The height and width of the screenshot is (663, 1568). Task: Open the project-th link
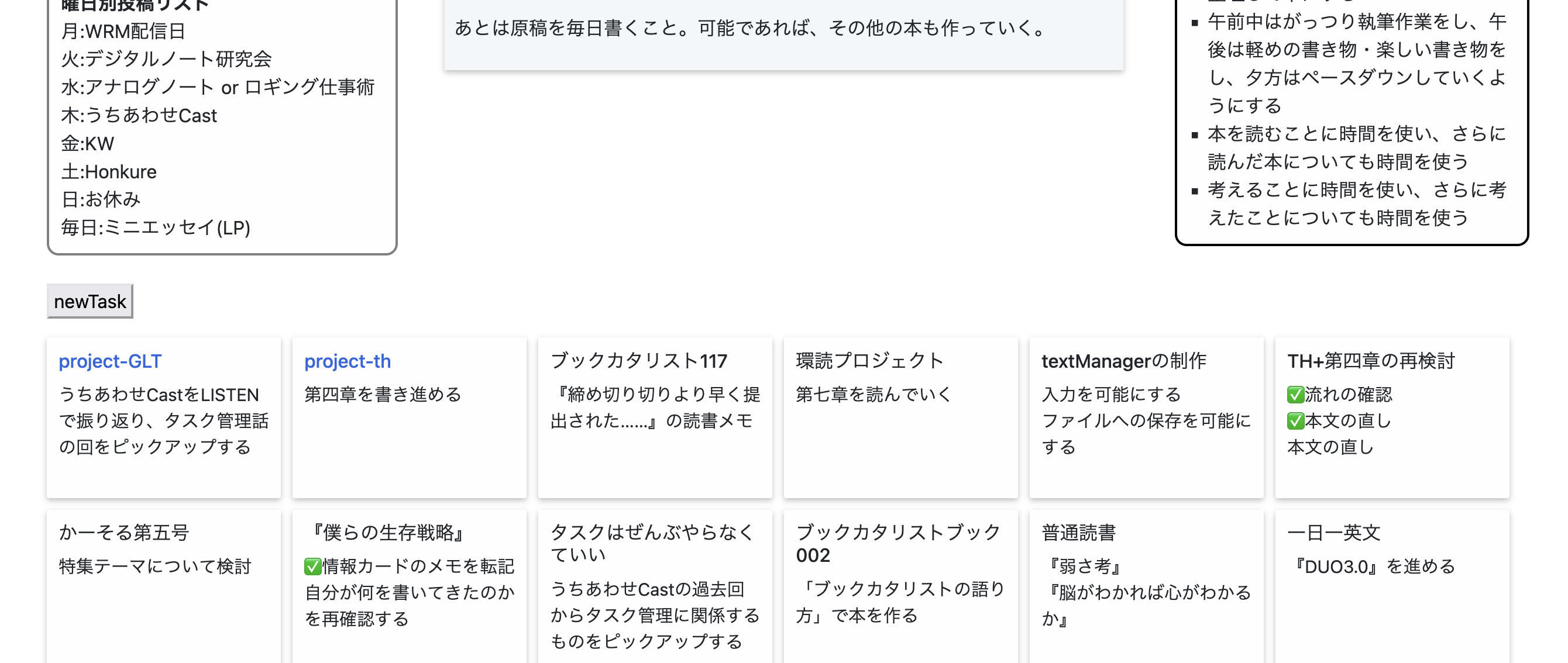point(348,361)
